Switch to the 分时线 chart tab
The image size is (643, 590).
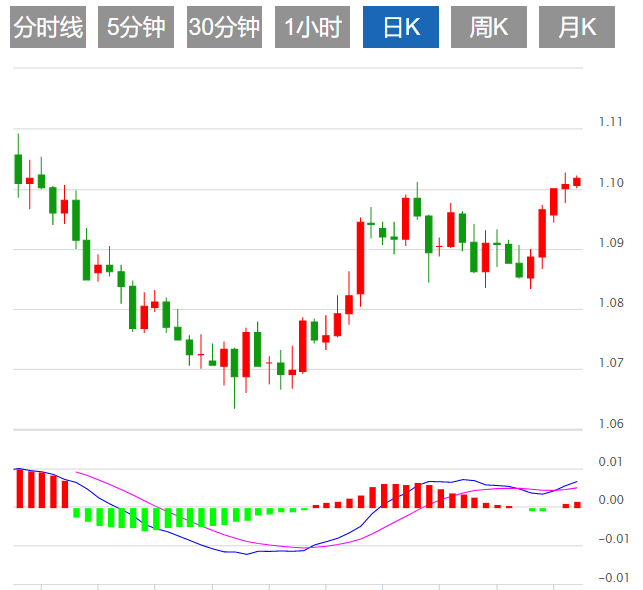pos(48,27)
